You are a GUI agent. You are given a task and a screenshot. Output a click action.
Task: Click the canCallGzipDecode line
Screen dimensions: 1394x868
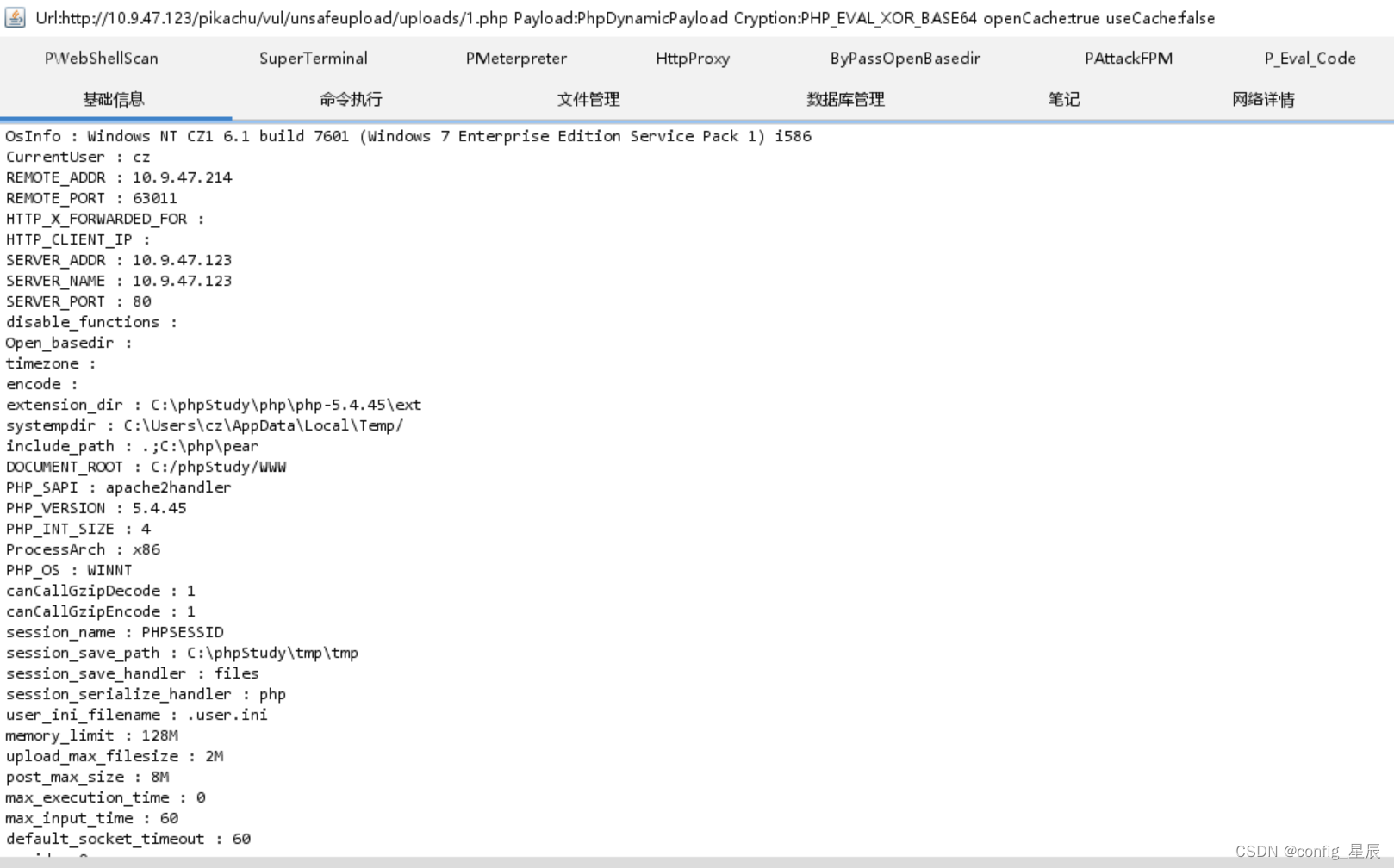101,591
